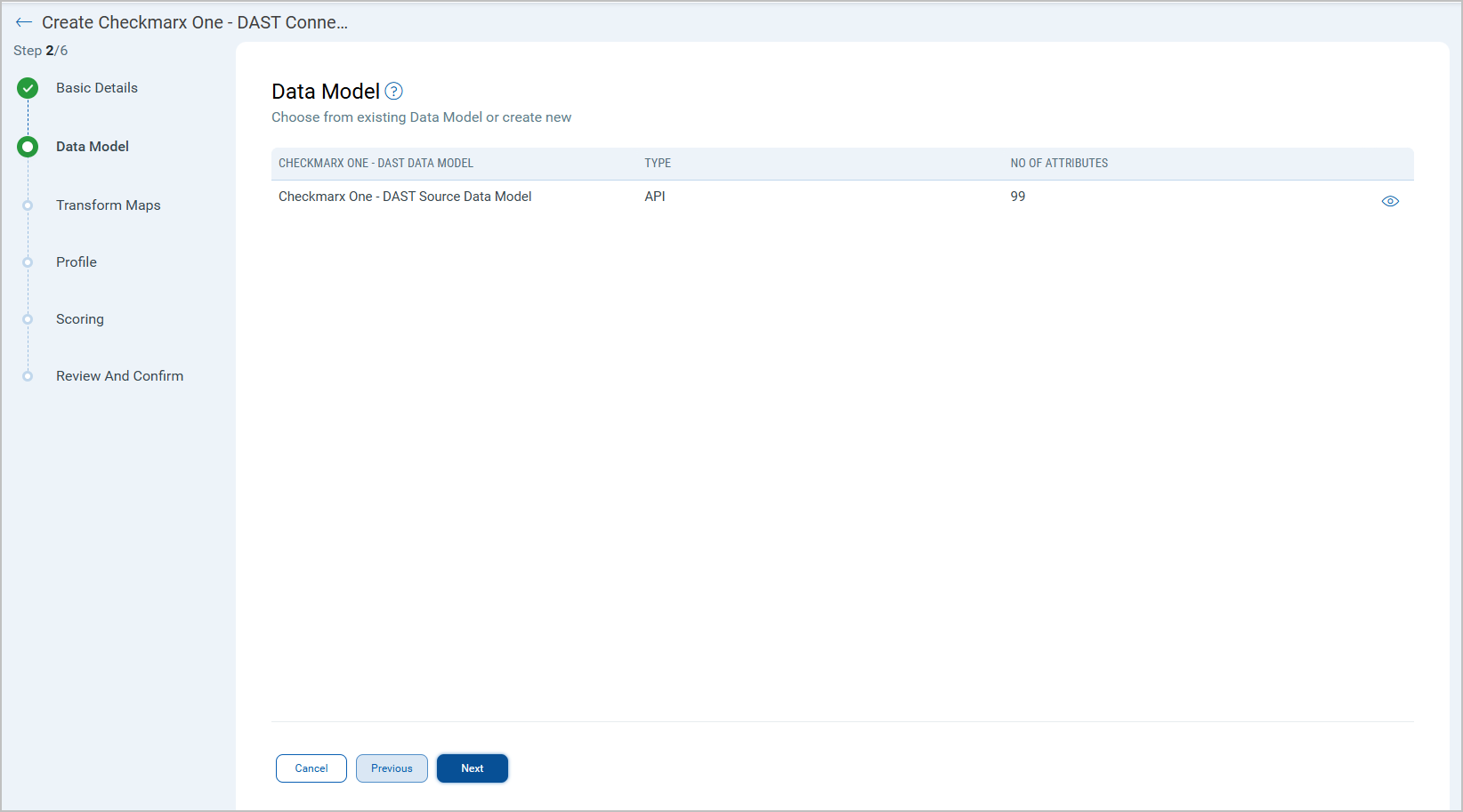Image resolution: width=1463 pixels, height=812 pixels.
Task: Click the Previous button
Action: (x=392, y=768)
